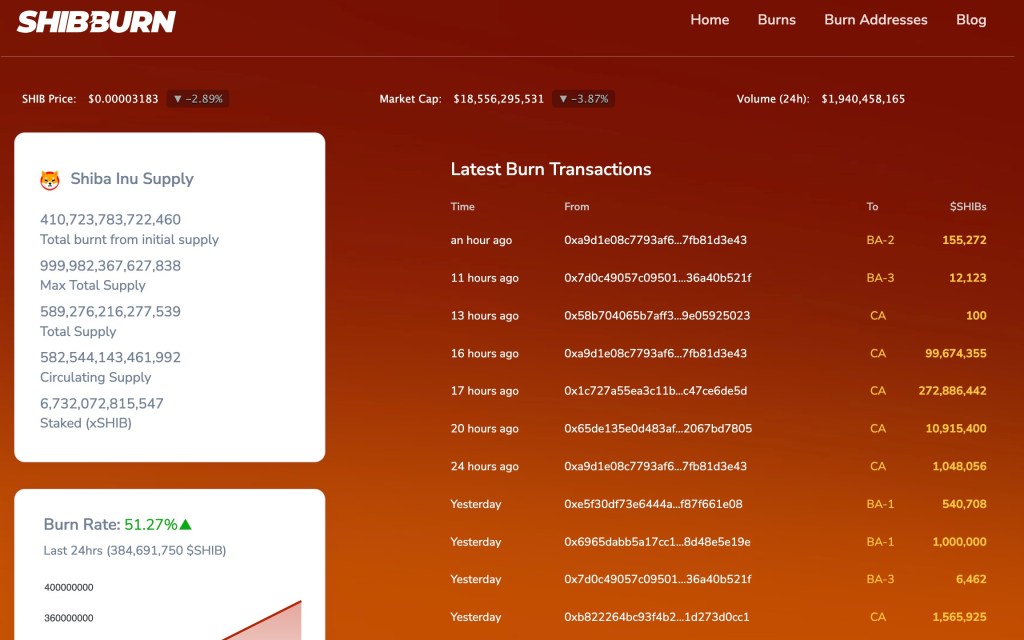This screenshot has height=640, width=1024.
Task: Click the BA-2 destination link
Action: (880, 240)
